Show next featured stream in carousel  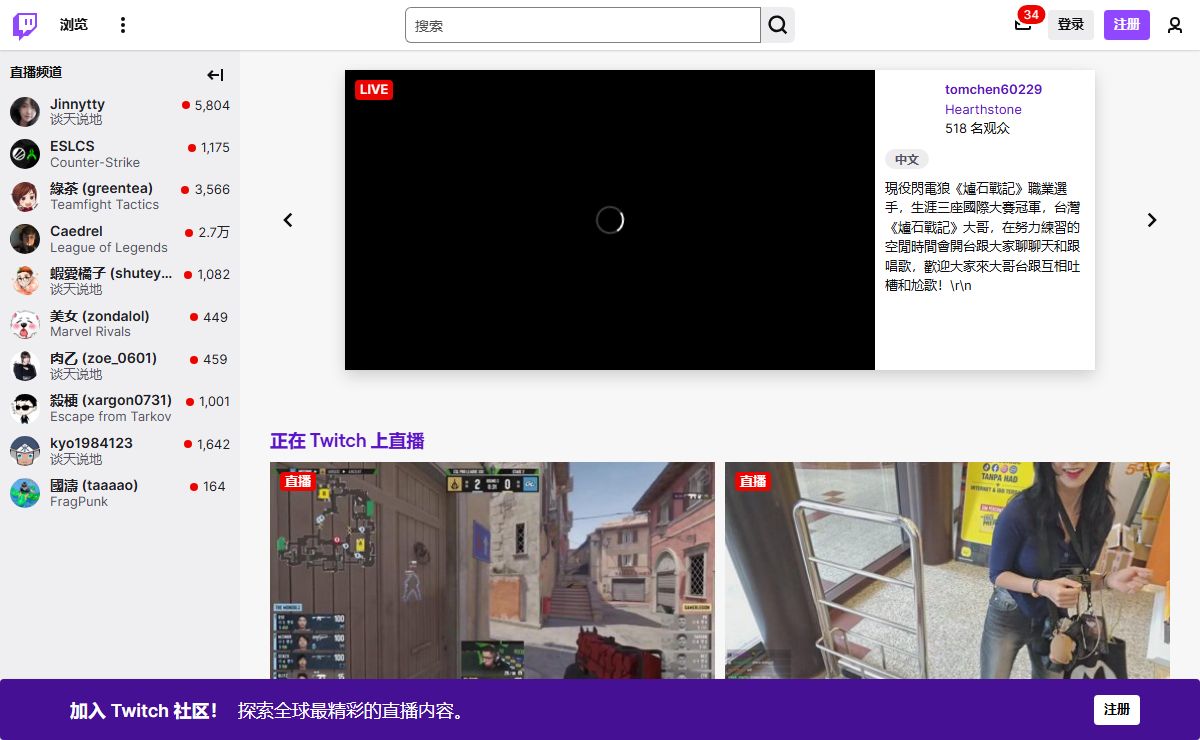click(1152, 220)
